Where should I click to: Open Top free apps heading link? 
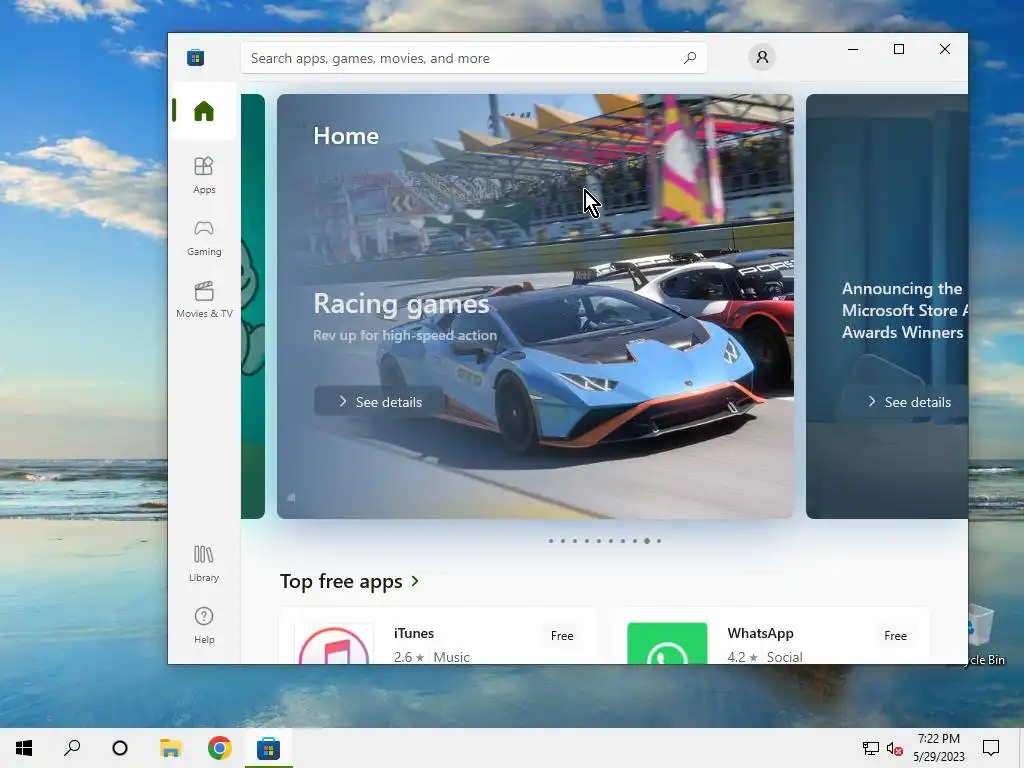pyautogui.click(x=341, y=581)
